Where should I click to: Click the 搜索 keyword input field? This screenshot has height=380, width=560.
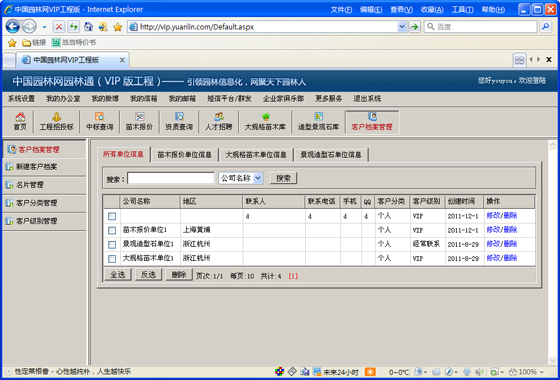click(171, 178)
